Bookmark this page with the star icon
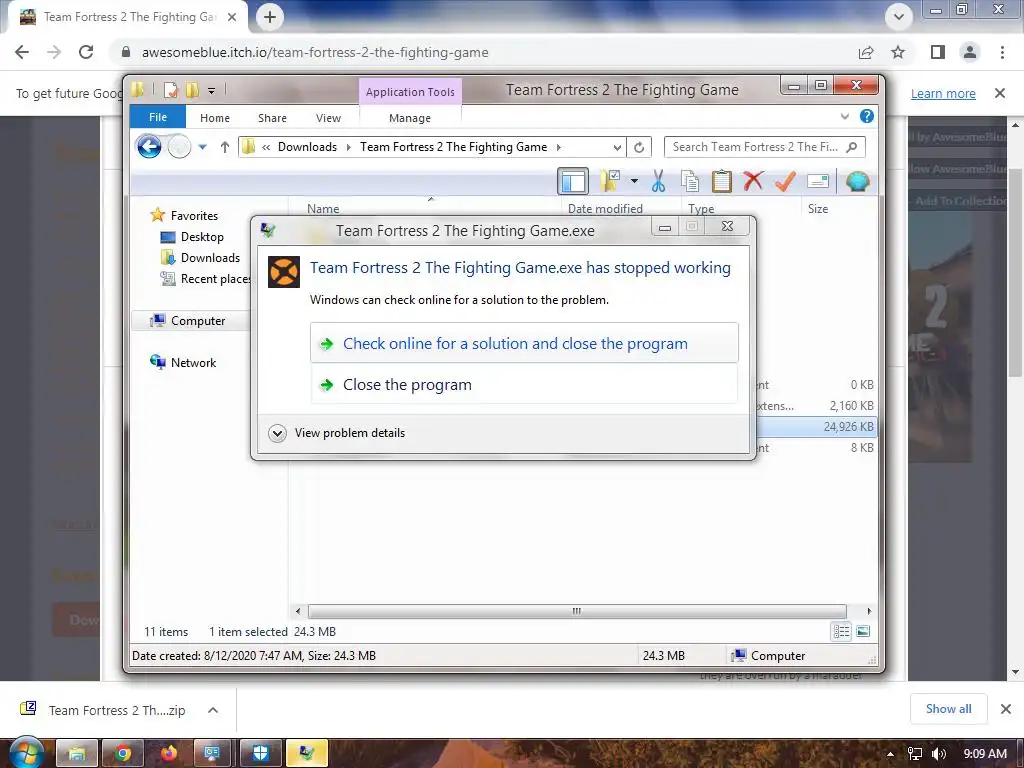This screenshot has height=768, width=1024. click(x=898, y=52)
